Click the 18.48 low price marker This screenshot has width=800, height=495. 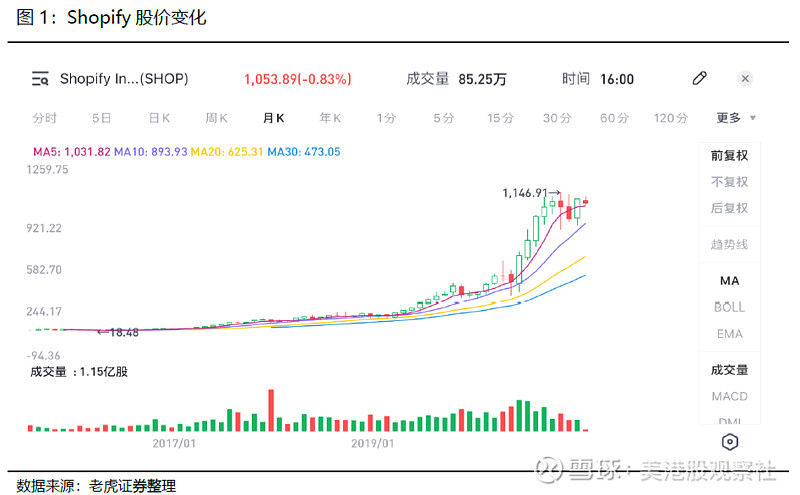tap(118, 333)
